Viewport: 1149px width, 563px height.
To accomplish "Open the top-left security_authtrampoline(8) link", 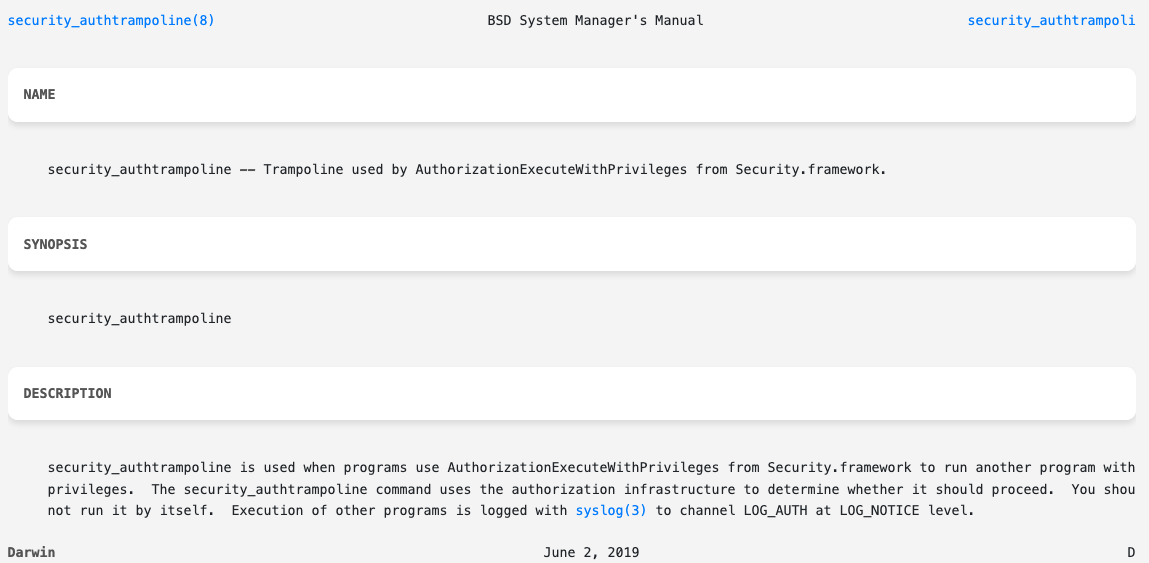I will tap(111, 20).
